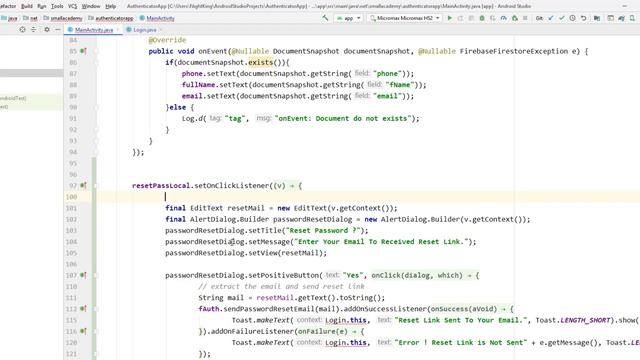This screenshot has width=640, height=360.
Task: Open the VCS menu
Action: (x=73, y=6)
